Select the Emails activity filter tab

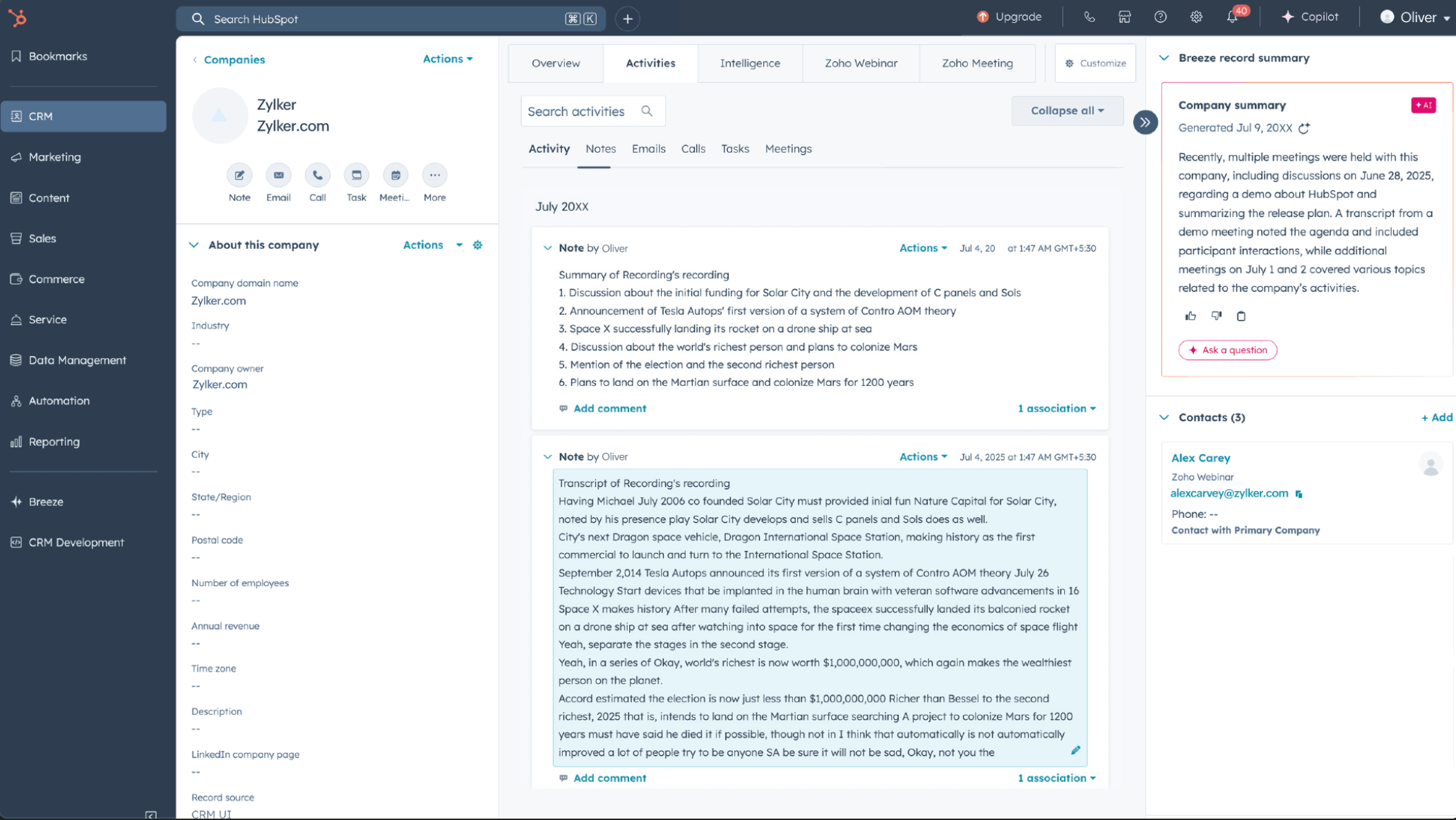point(648,149)
